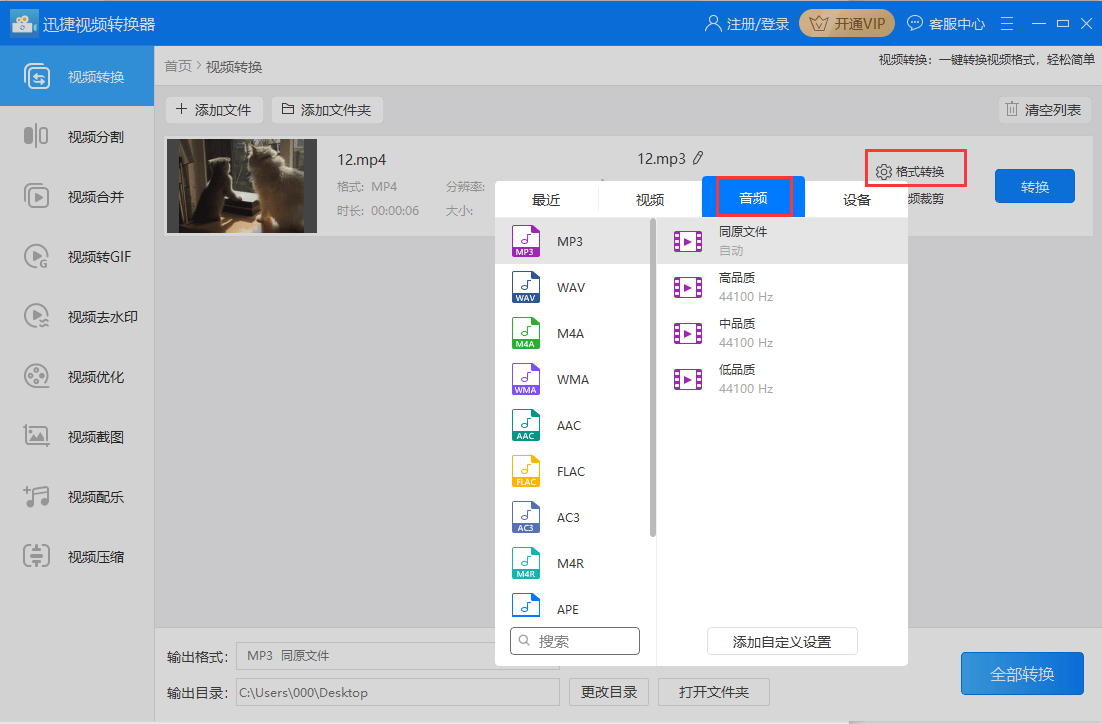Click the 添加自定义设置 button

(x=782, y=641)
